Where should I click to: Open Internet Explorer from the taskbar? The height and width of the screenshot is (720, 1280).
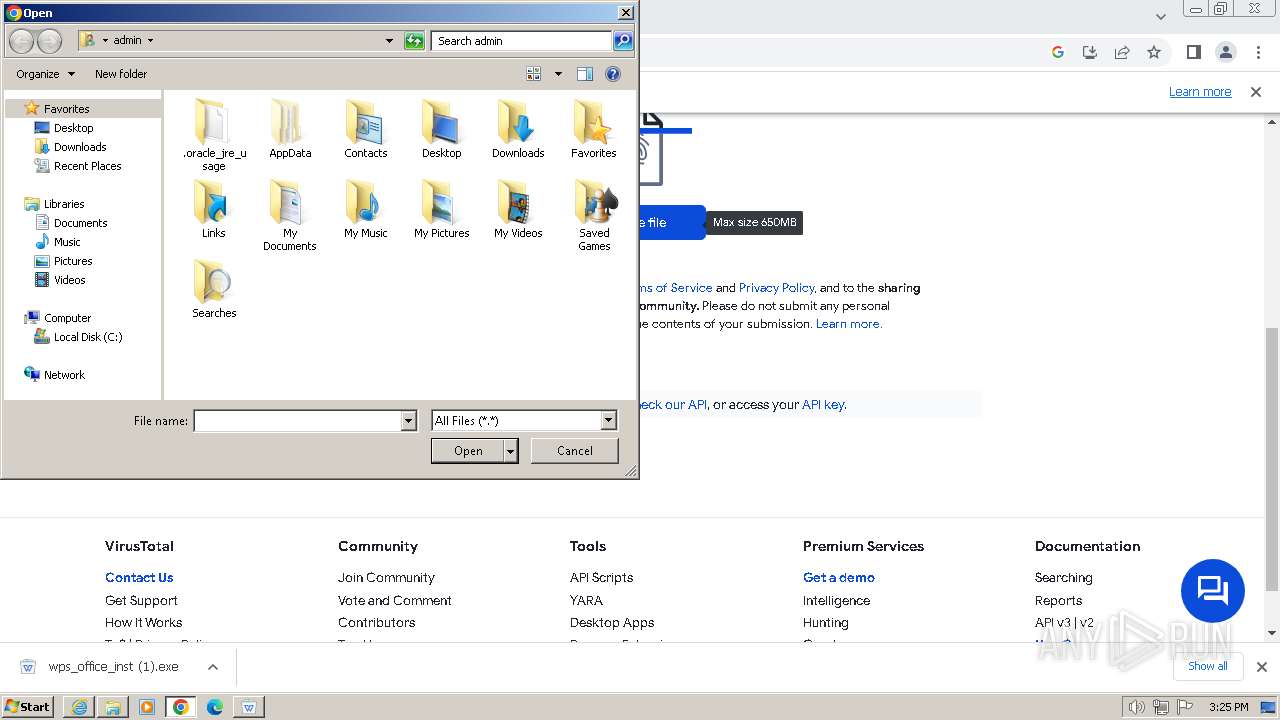pyautogui.click(x=79, y=707)
